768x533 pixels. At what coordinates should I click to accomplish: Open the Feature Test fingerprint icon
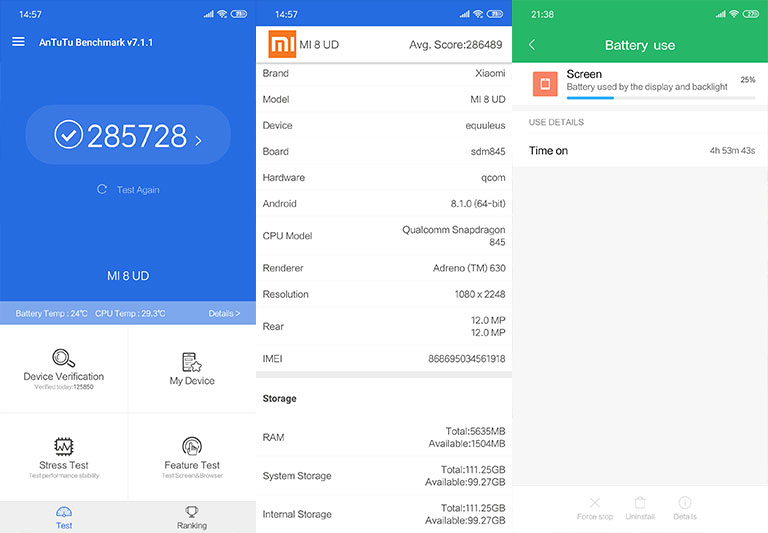point(191,446)
